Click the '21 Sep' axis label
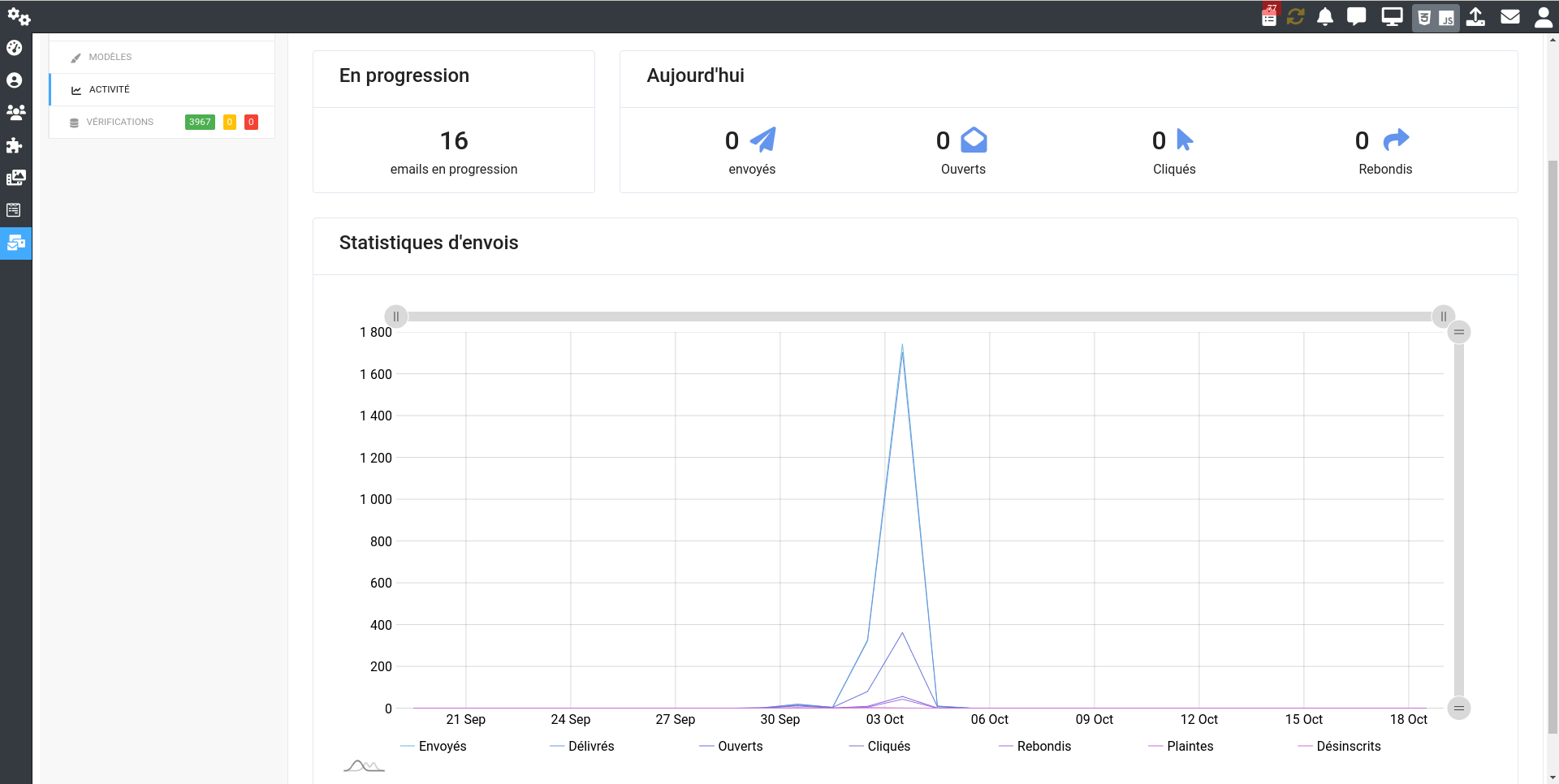This screenshot has width=1559, height=784. point(466,719)
